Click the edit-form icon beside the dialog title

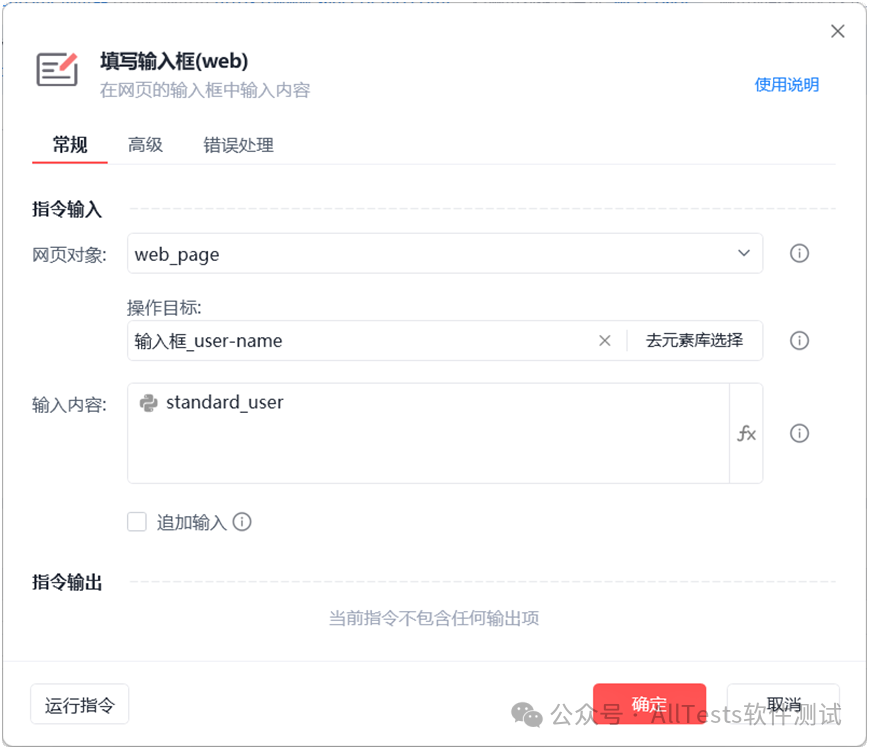57,69
